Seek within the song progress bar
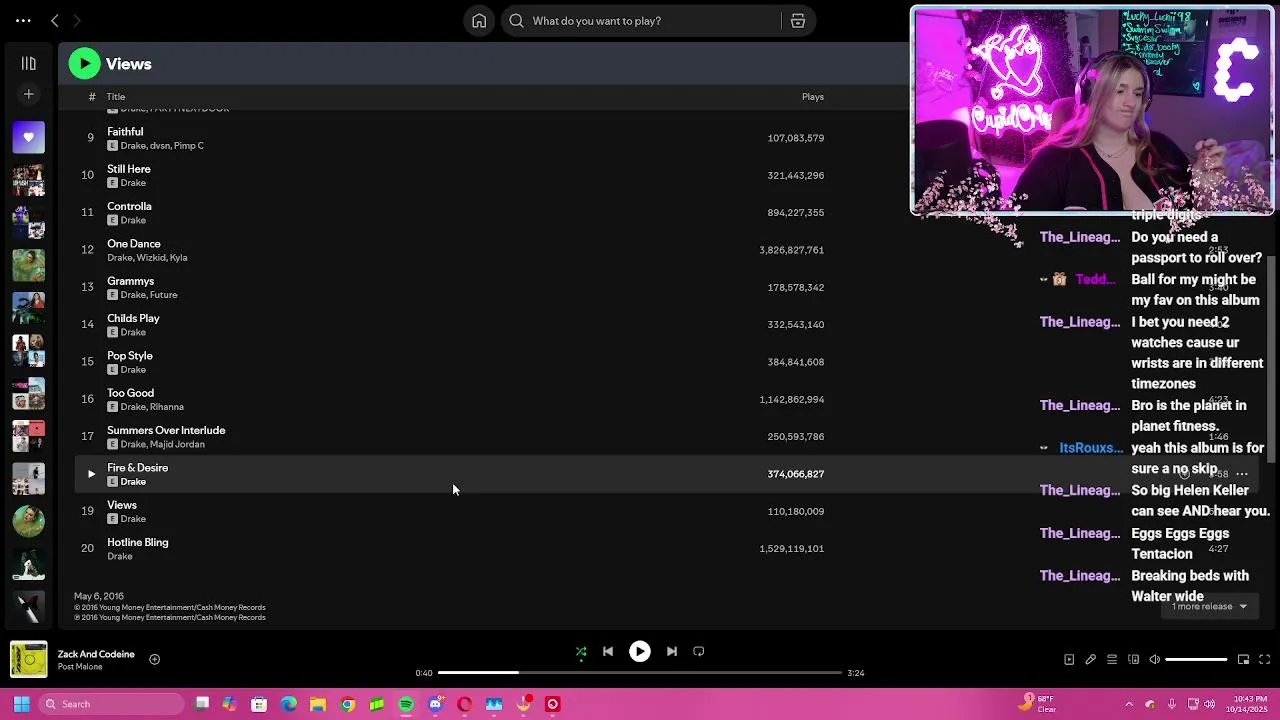The width and height of the screenshot is (1280, 720). (x=640, y=673)
